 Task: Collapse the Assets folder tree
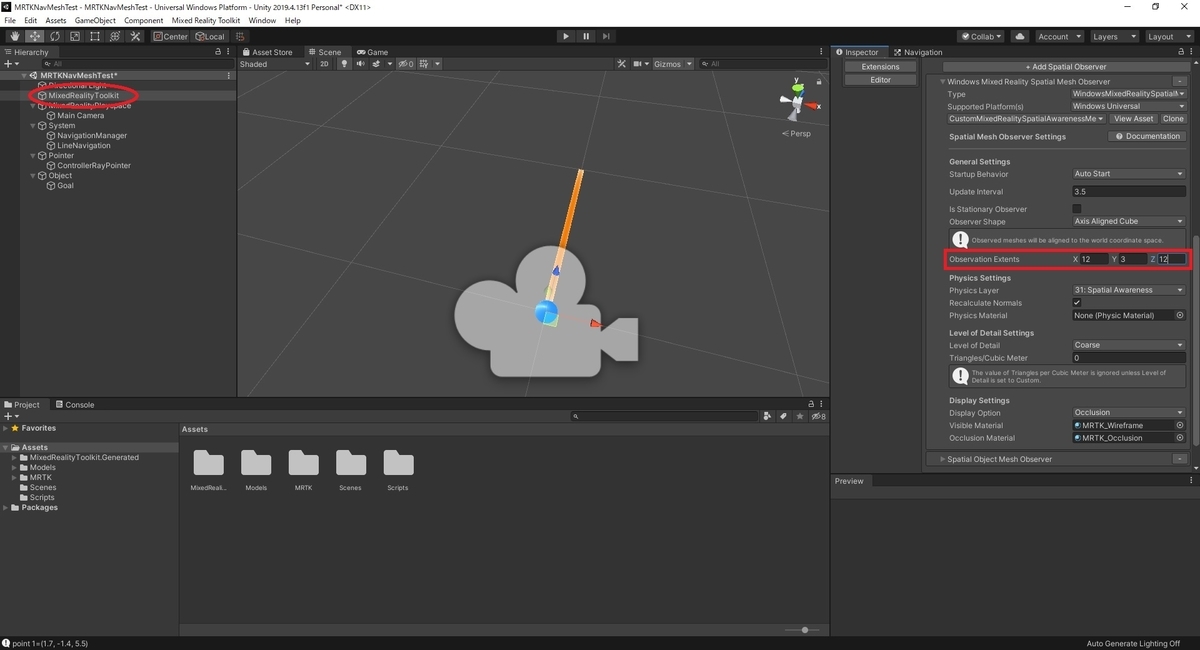point(6,448)
